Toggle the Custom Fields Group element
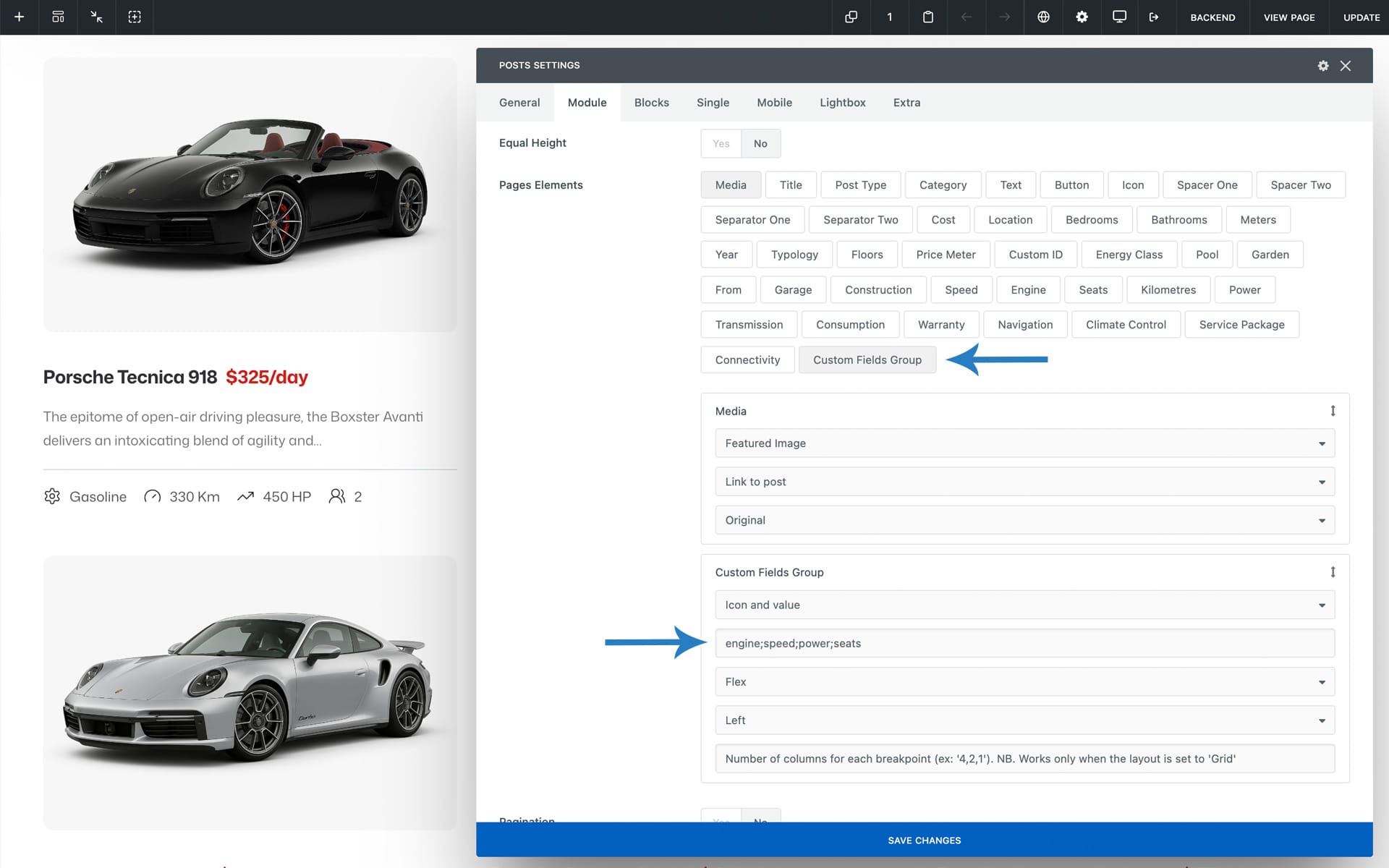 point(867,359)
